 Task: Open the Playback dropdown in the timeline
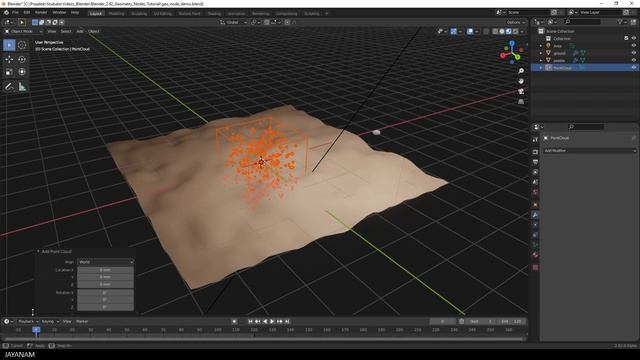pos(28,322)
